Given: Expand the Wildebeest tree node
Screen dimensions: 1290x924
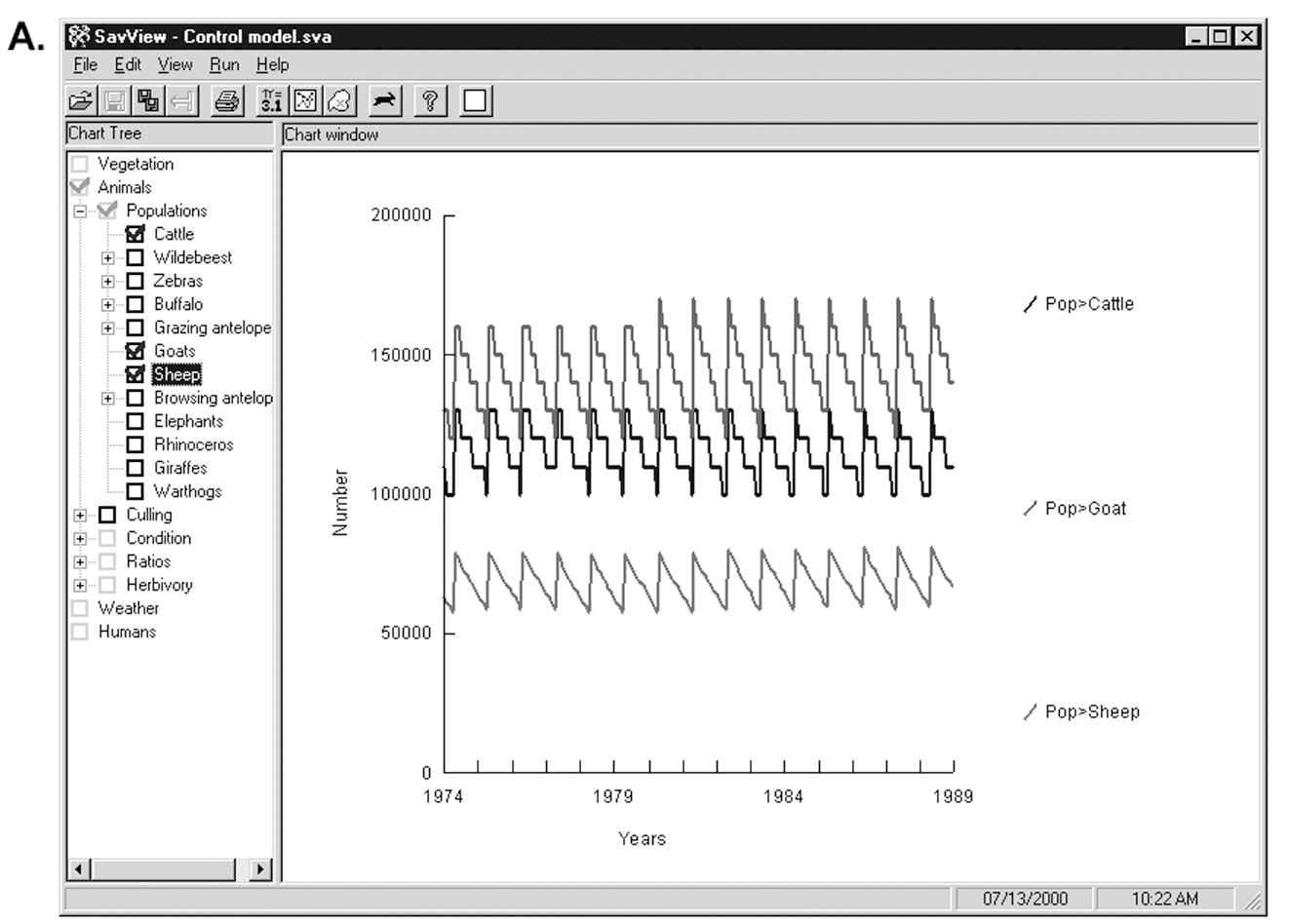Looking at the screenshot, I should coord(108,257).
